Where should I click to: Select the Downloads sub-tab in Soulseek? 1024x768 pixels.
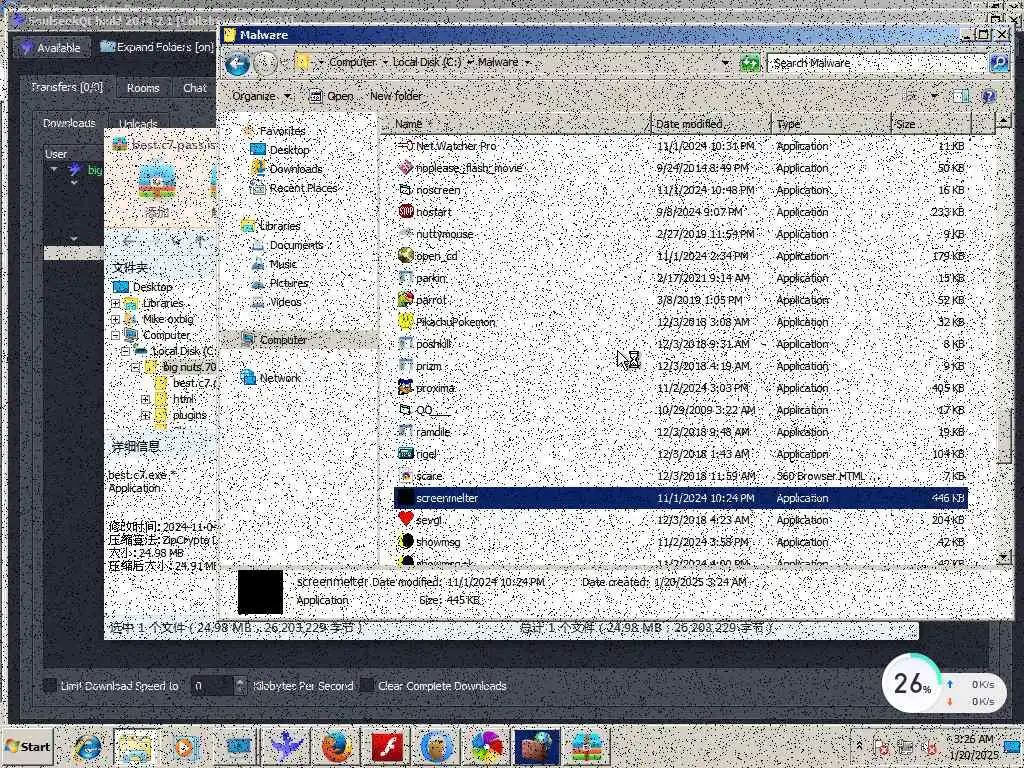(x=69, y=123)
